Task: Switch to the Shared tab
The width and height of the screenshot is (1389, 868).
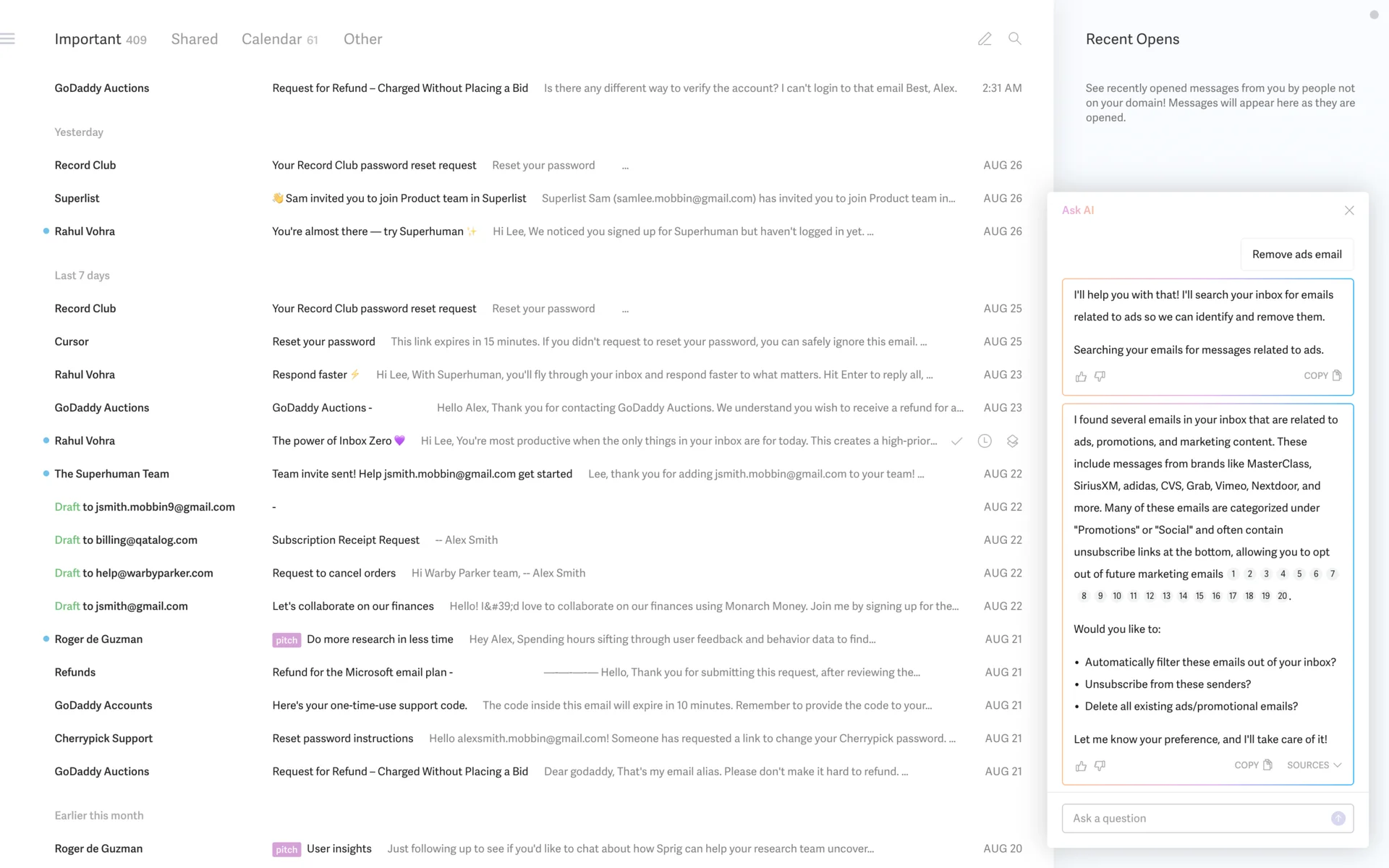Action: point(194,39)
